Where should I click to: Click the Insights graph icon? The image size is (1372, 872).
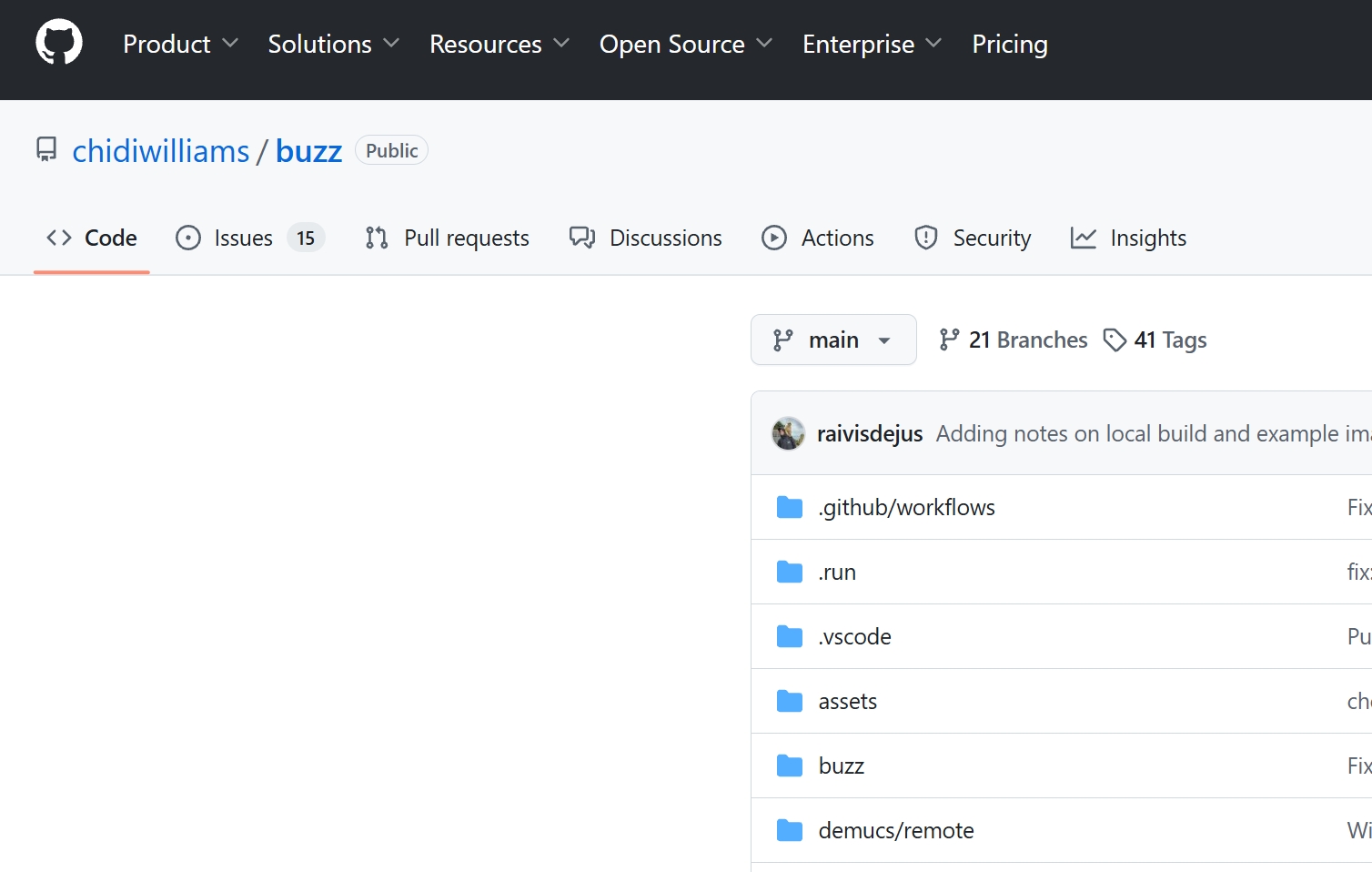click(1083, 238)
